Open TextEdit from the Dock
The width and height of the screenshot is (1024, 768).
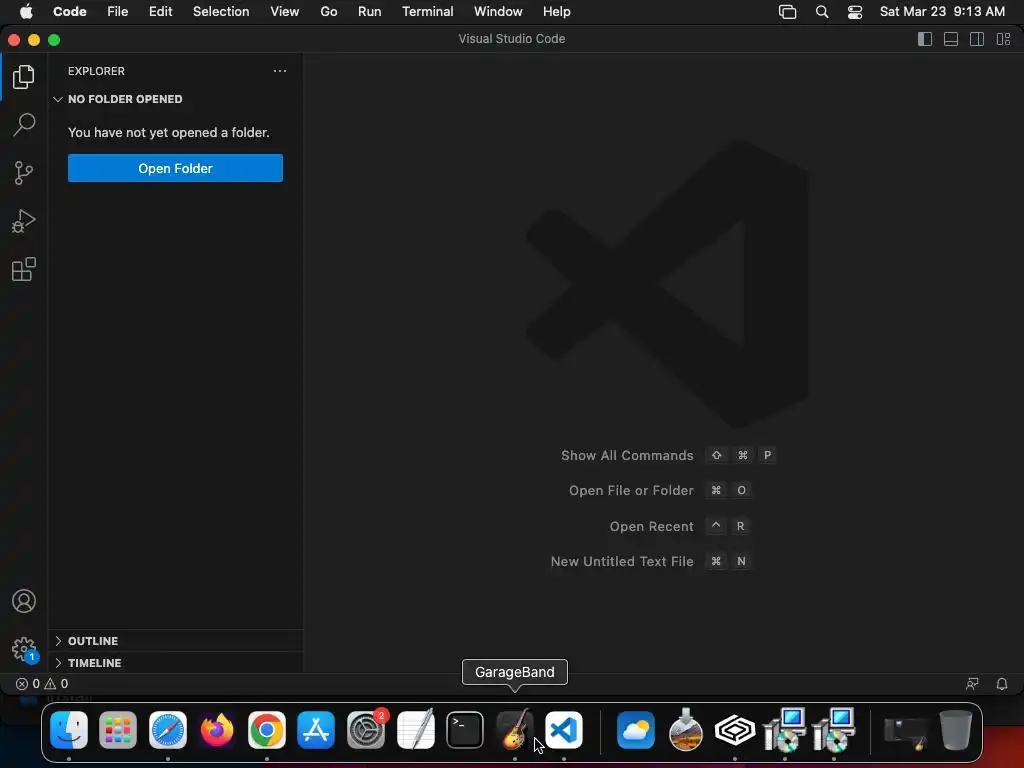415,730
